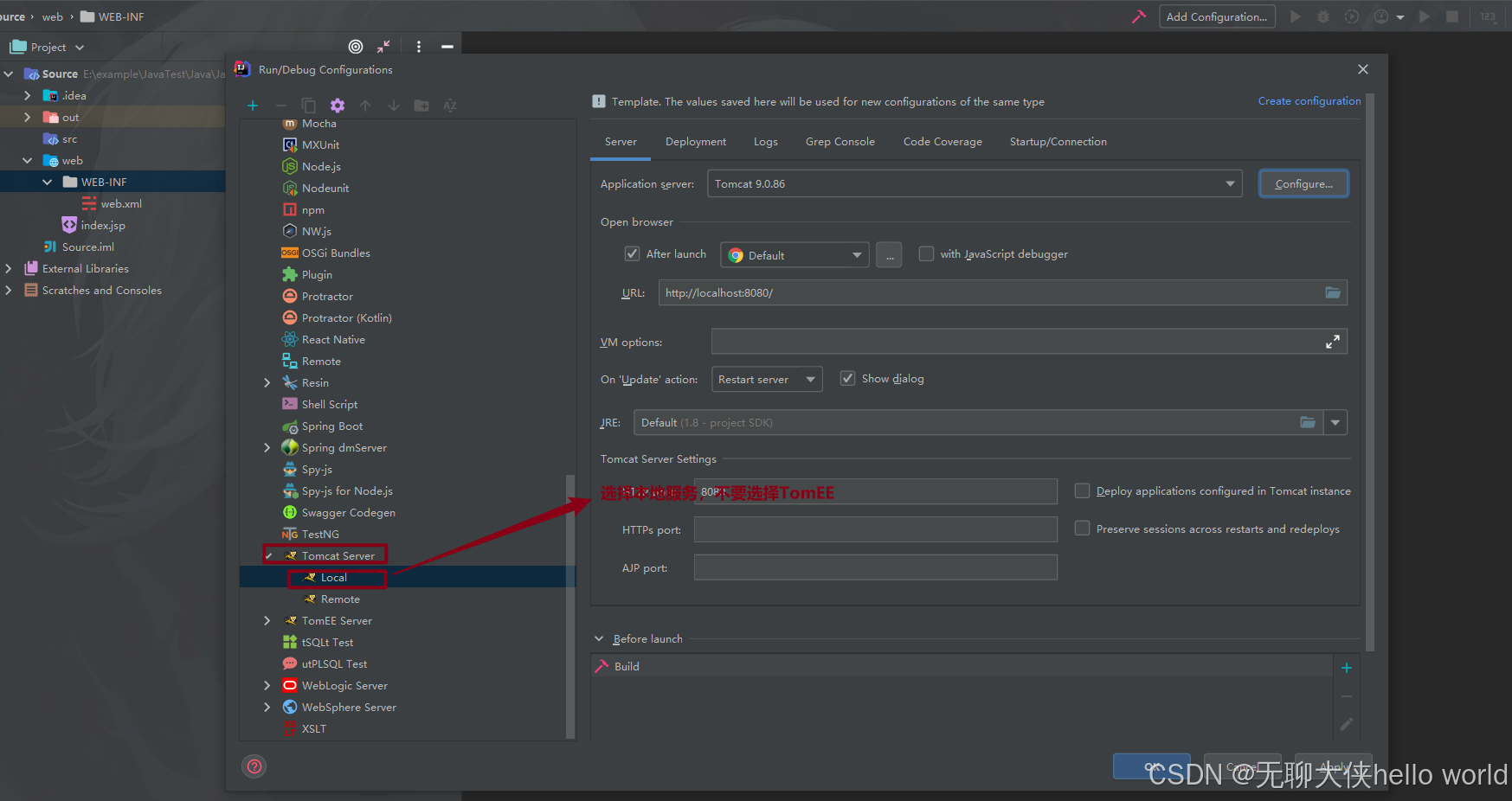Click the collapse all icon in Project panel

pyautogui.click(x=383, y=47)
